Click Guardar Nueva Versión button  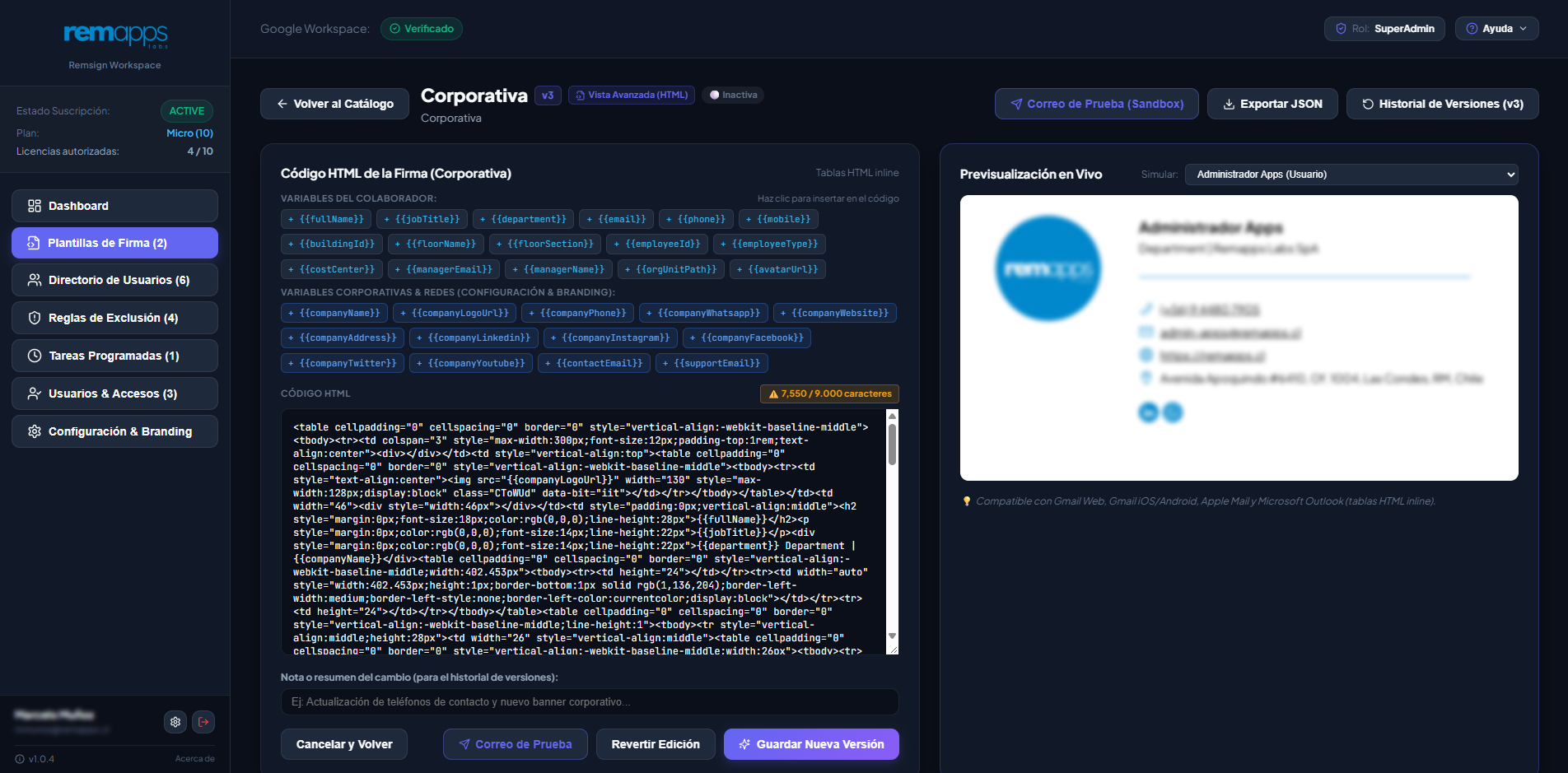[x=811, y=744]
